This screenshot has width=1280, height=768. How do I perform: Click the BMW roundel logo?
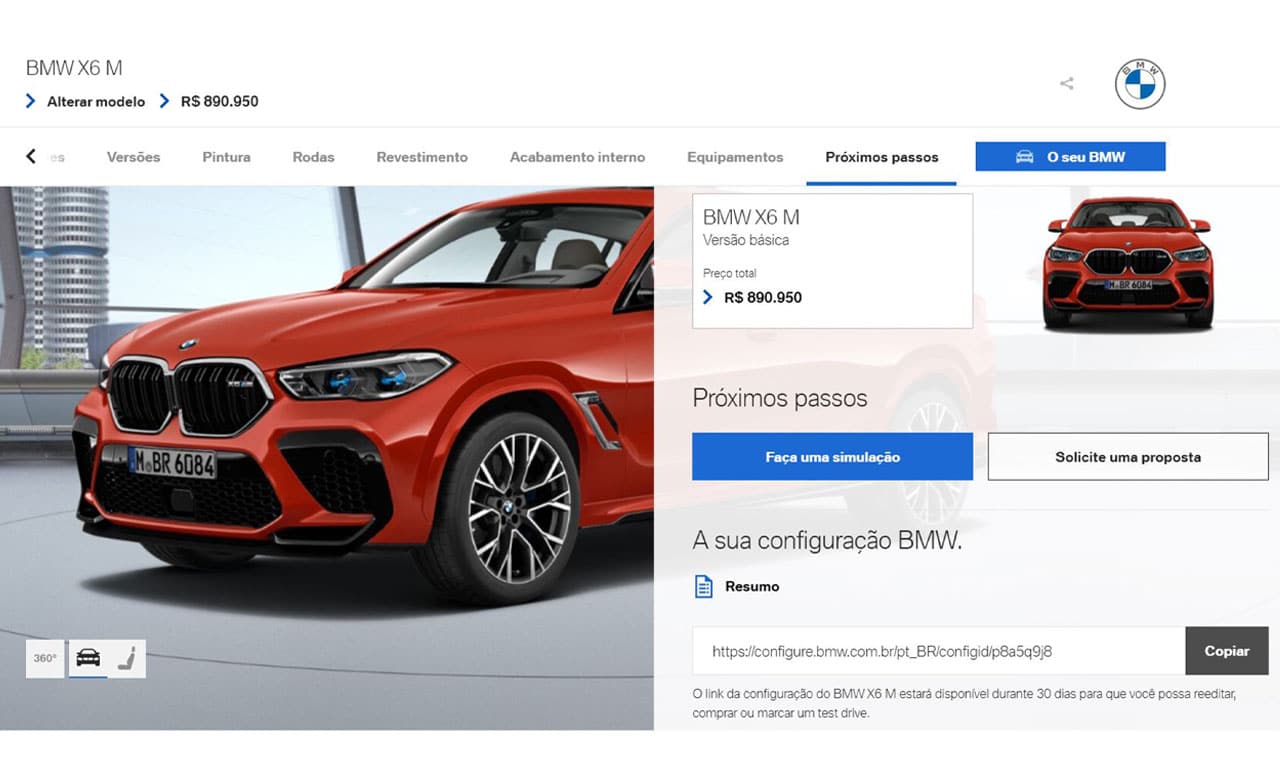click(1140, 84)
